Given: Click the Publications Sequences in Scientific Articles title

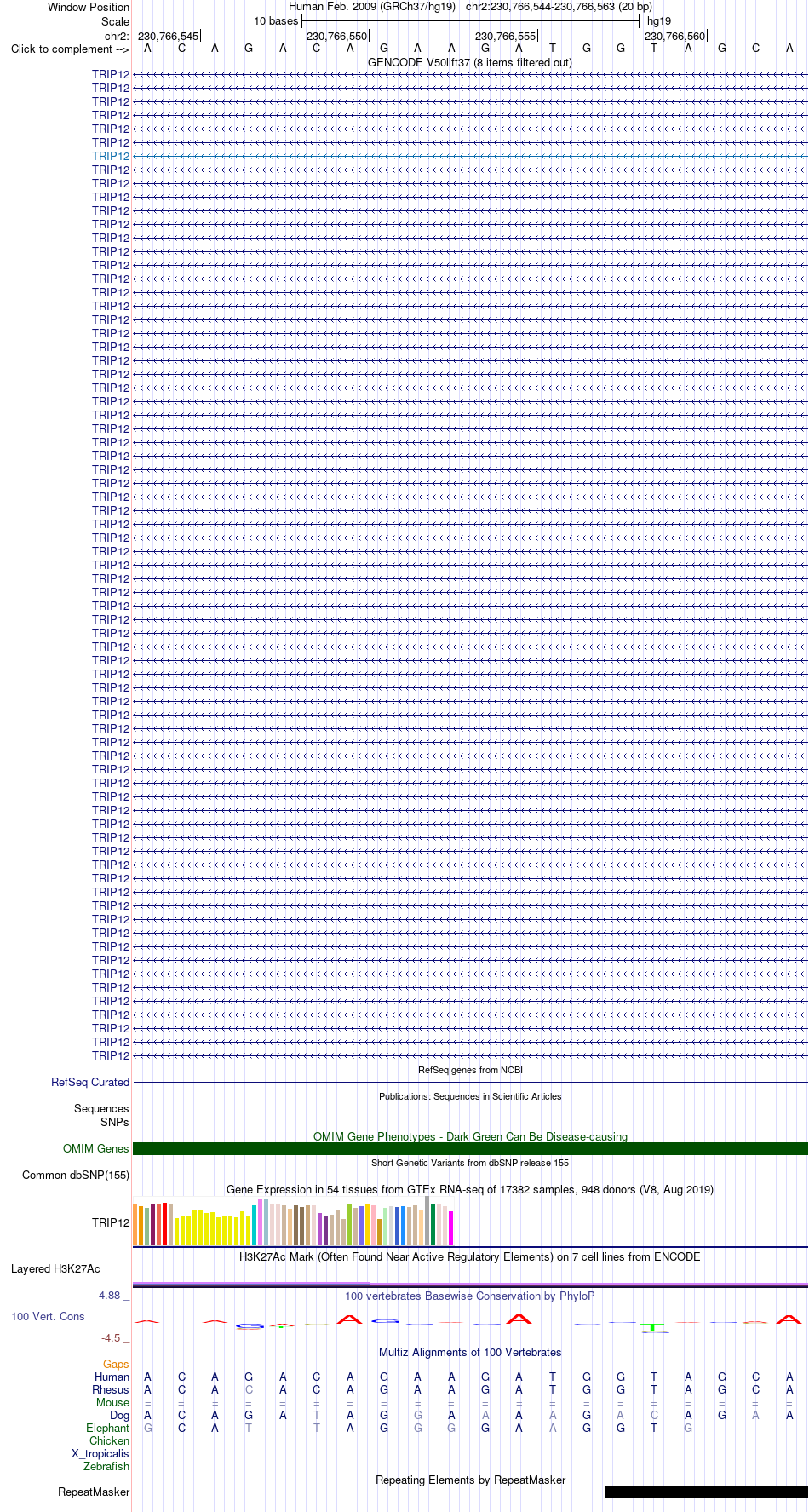Looking at the screenshot, I should click(x=470, y=1097).
